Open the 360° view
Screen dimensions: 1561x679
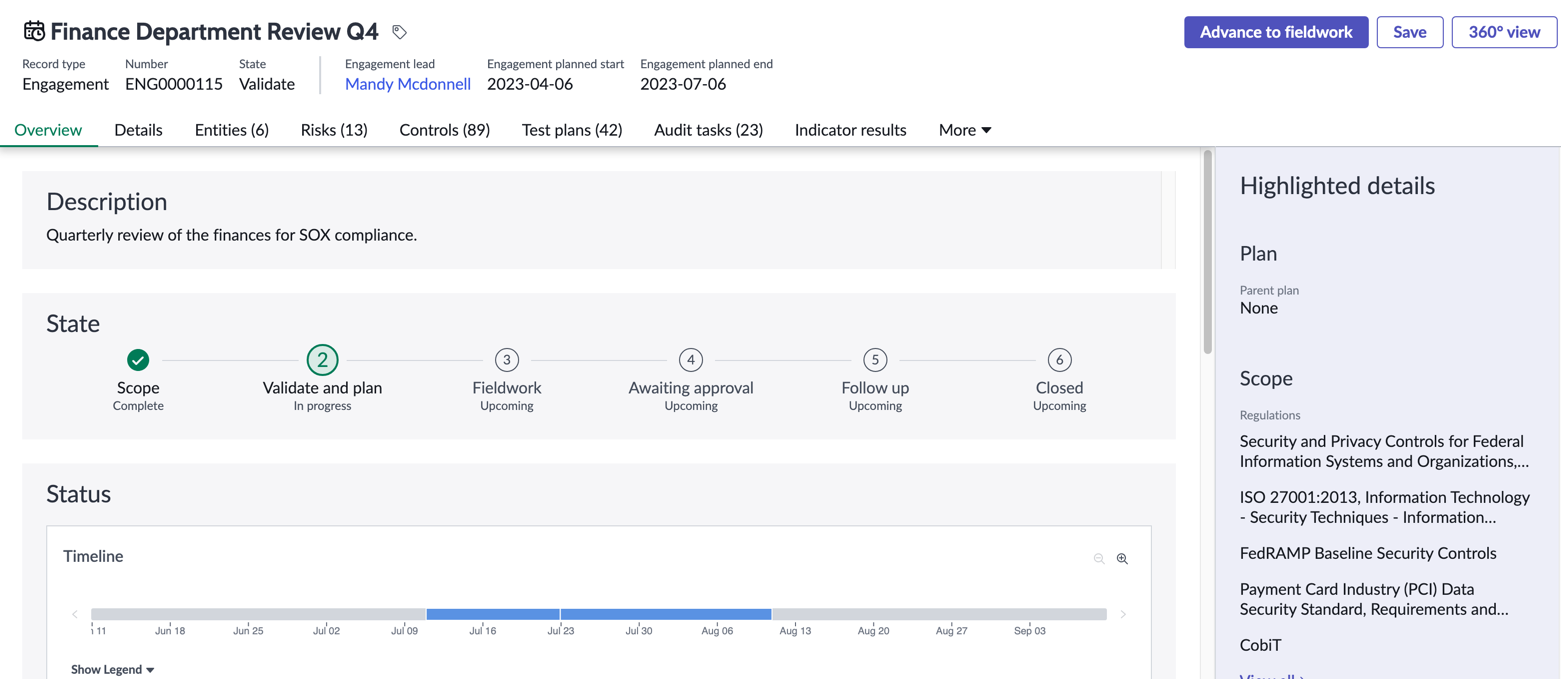click(1504, 32)
